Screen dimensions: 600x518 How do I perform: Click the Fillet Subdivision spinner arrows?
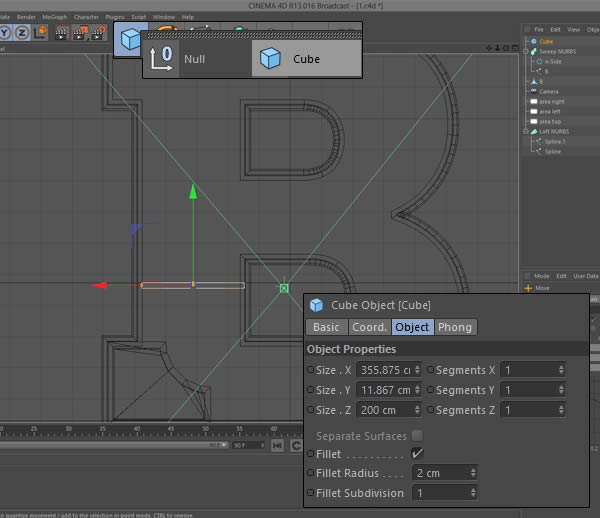pyautogui.click(x=473, y=493)
